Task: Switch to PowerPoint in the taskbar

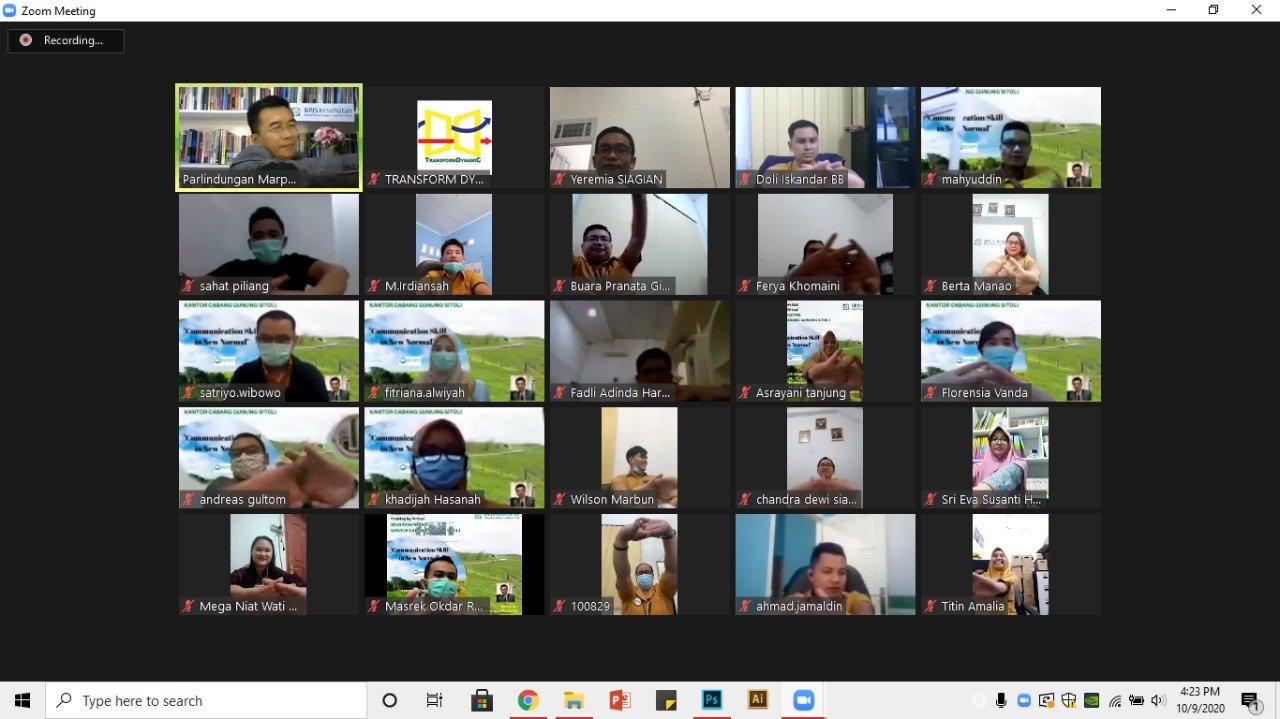Action: coord(620,700)
